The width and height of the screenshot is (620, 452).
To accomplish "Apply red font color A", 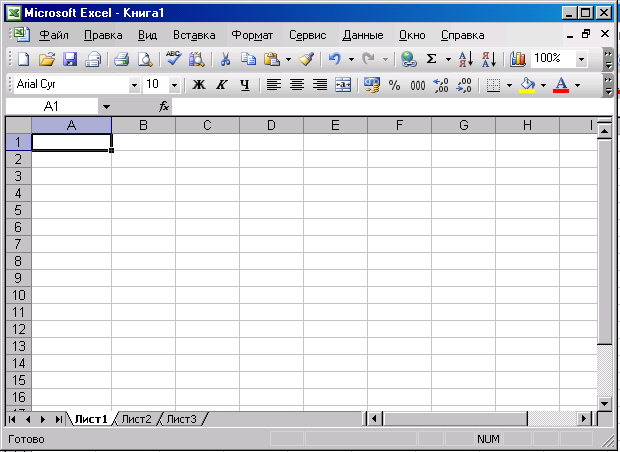I will point(561,85).
